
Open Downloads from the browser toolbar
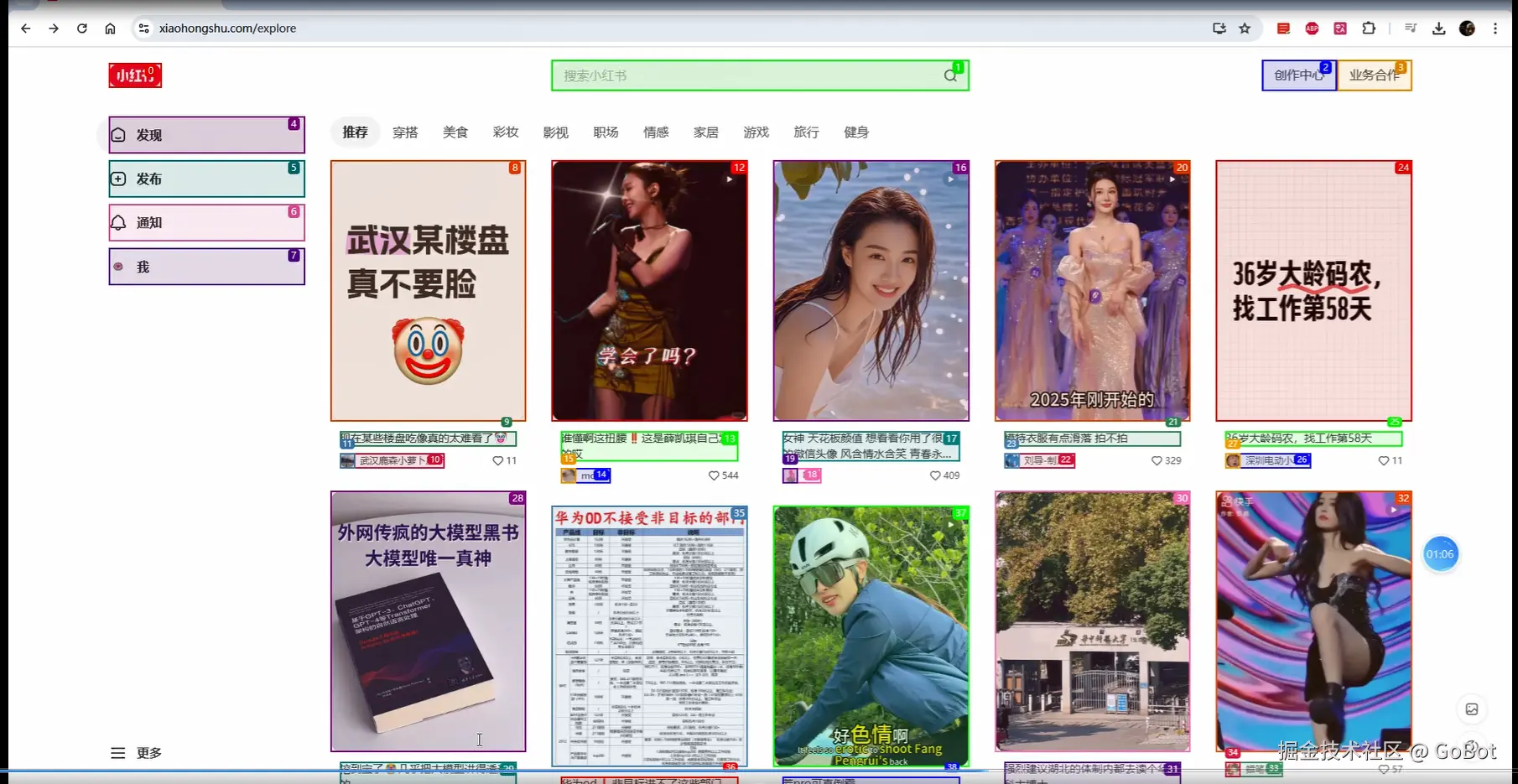point(1439,28)
